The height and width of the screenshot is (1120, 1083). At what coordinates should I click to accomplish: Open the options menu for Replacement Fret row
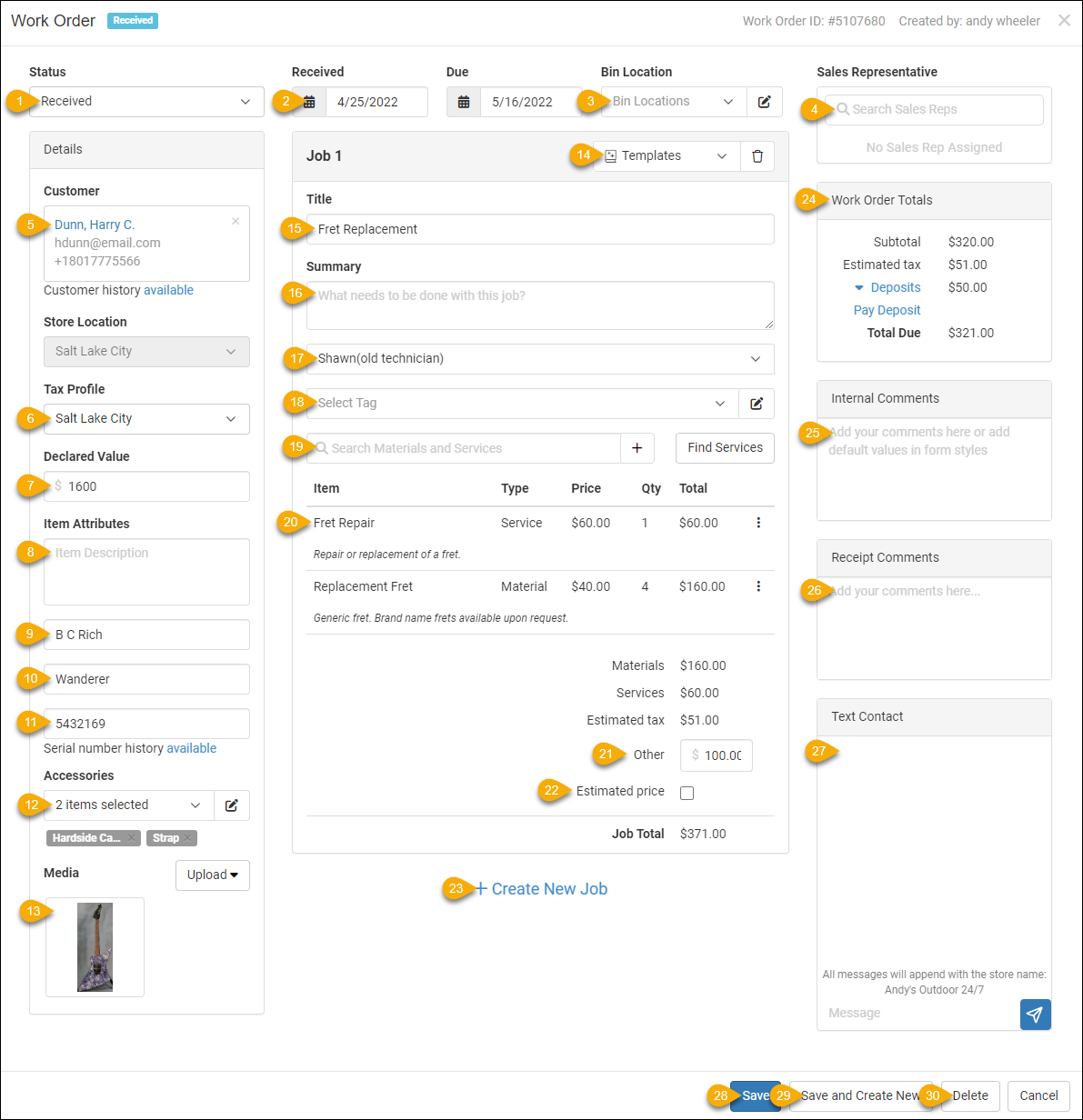758,586
